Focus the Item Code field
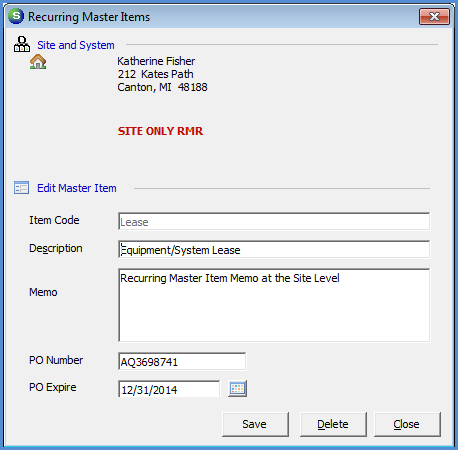Screen dimensions: 458x450 click(274, 222)
